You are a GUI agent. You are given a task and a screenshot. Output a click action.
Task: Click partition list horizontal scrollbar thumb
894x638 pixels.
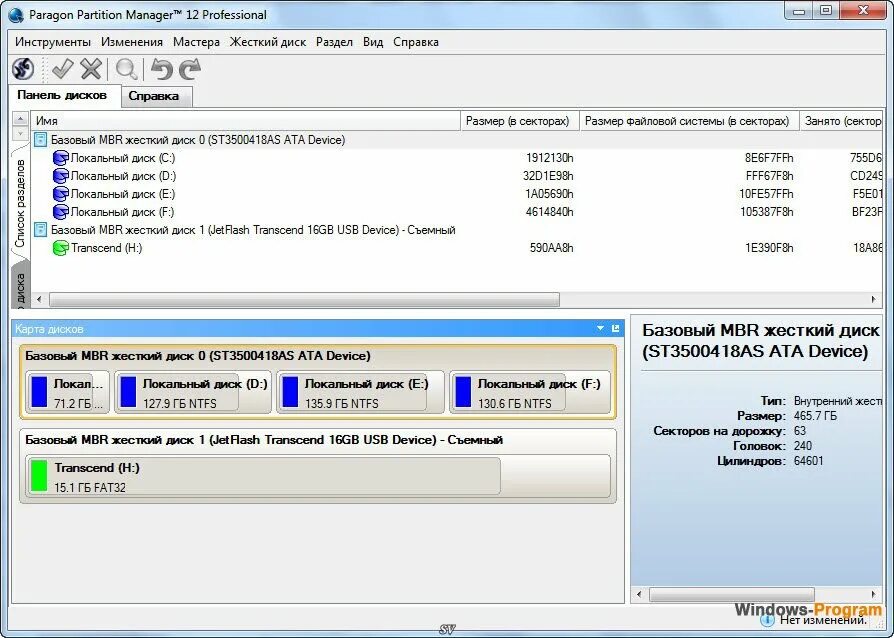click(304, 299)
